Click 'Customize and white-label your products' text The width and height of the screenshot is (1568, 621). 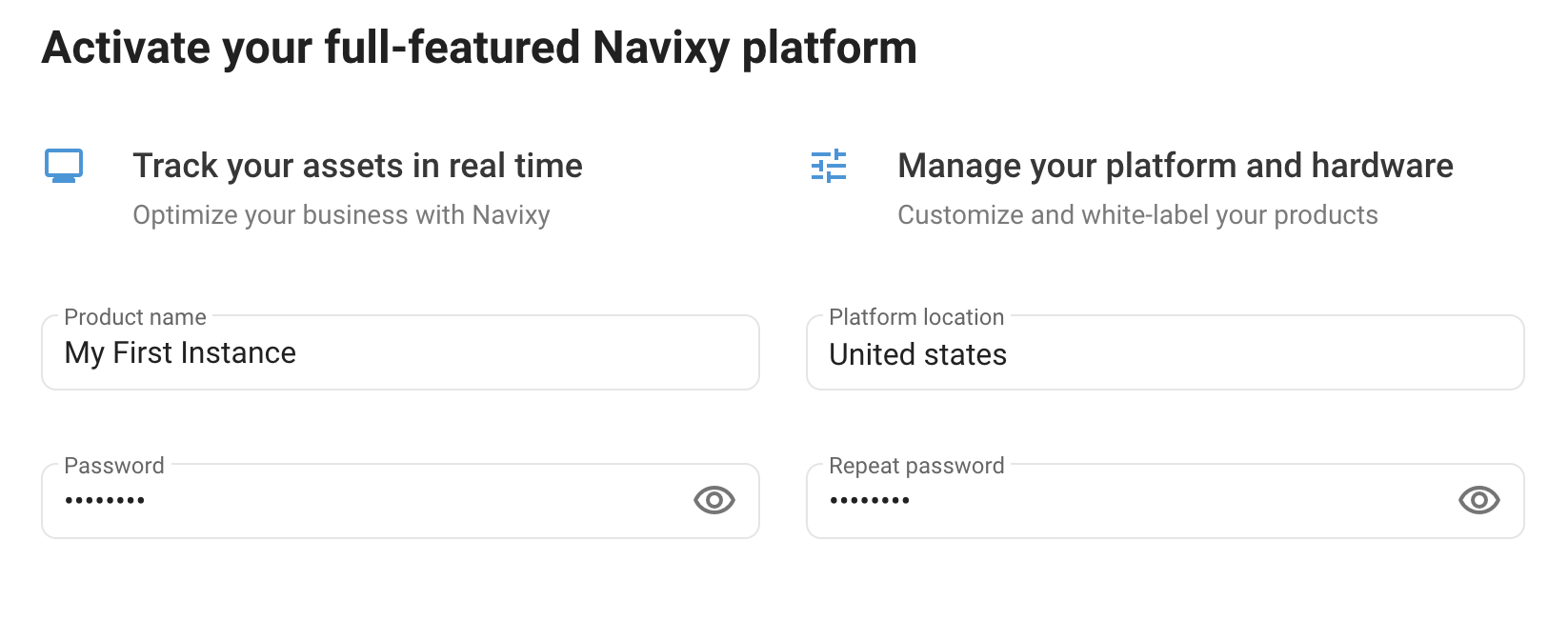coord(1137,215)
